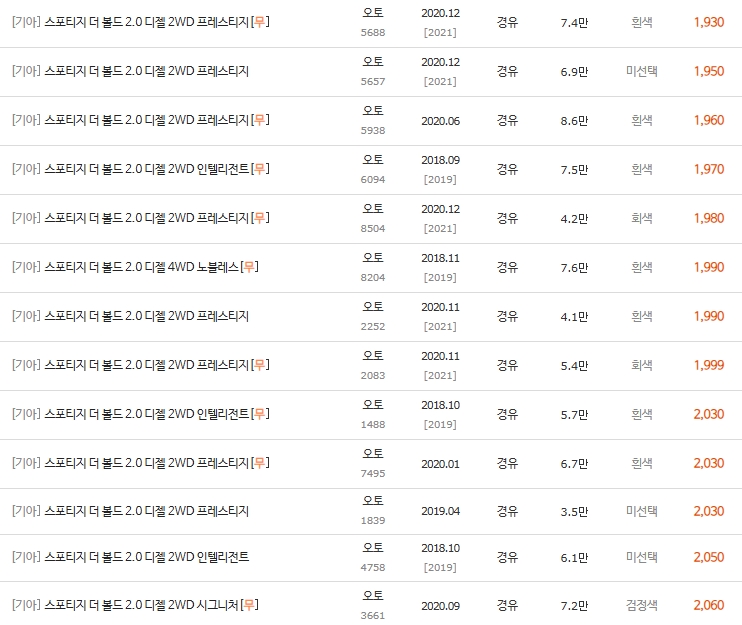The image size is (742, 625).
Task: Click the [무] badge in row 6094
Action: click(260, 169)
